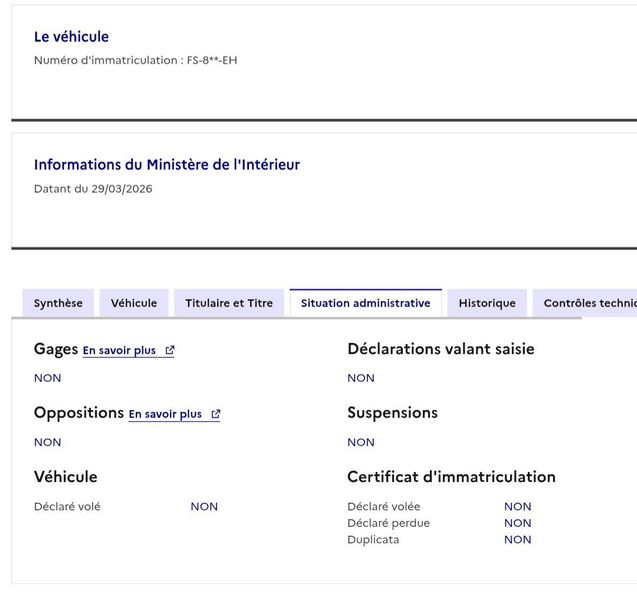This screenshot has height=600, width=637.
Task: Click the date 'Datant du 29/03/2026'
Action: (x=93, y=189)
